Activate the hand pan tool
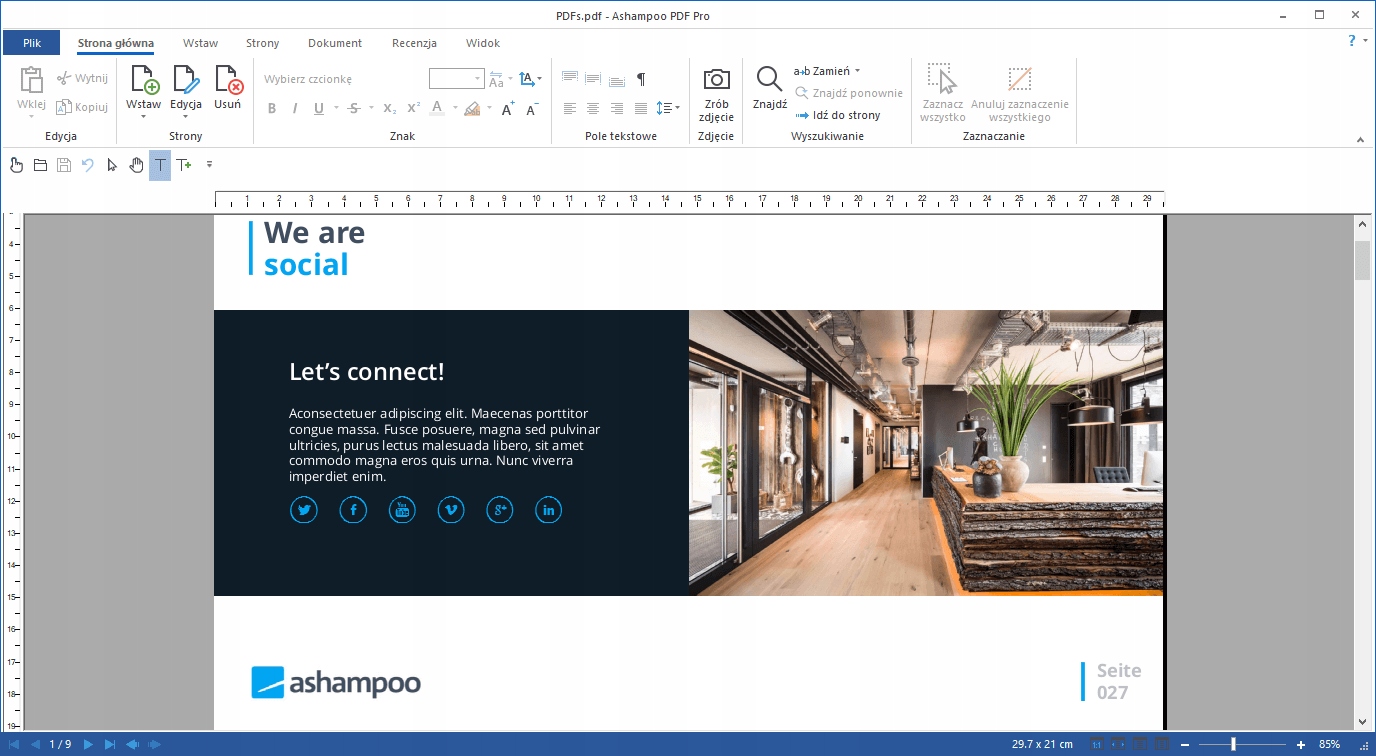Screen dimensions: 1376x756 (137, 165)
